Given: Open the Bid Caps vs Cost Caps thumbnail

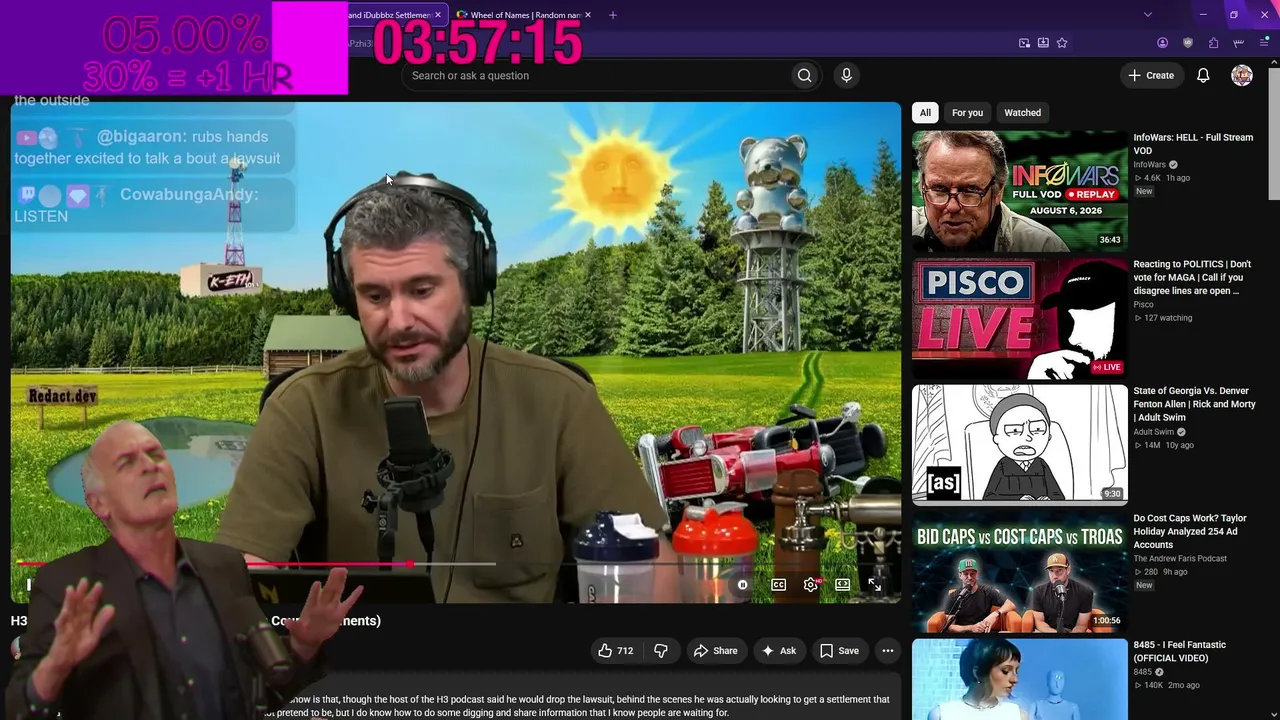Looking at the screenshot, I should point(1019,571).
